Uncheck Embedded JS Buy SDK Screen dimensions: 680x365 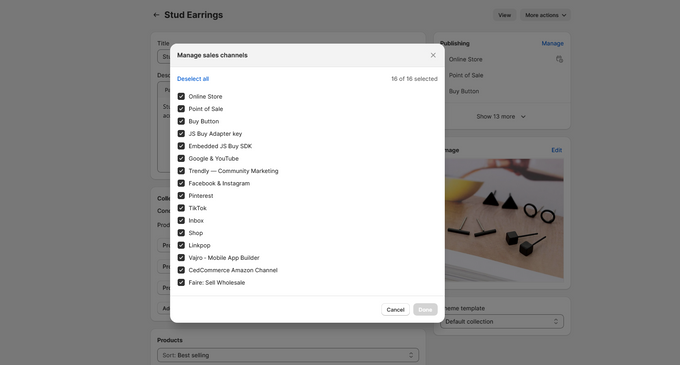click(181, 146)
